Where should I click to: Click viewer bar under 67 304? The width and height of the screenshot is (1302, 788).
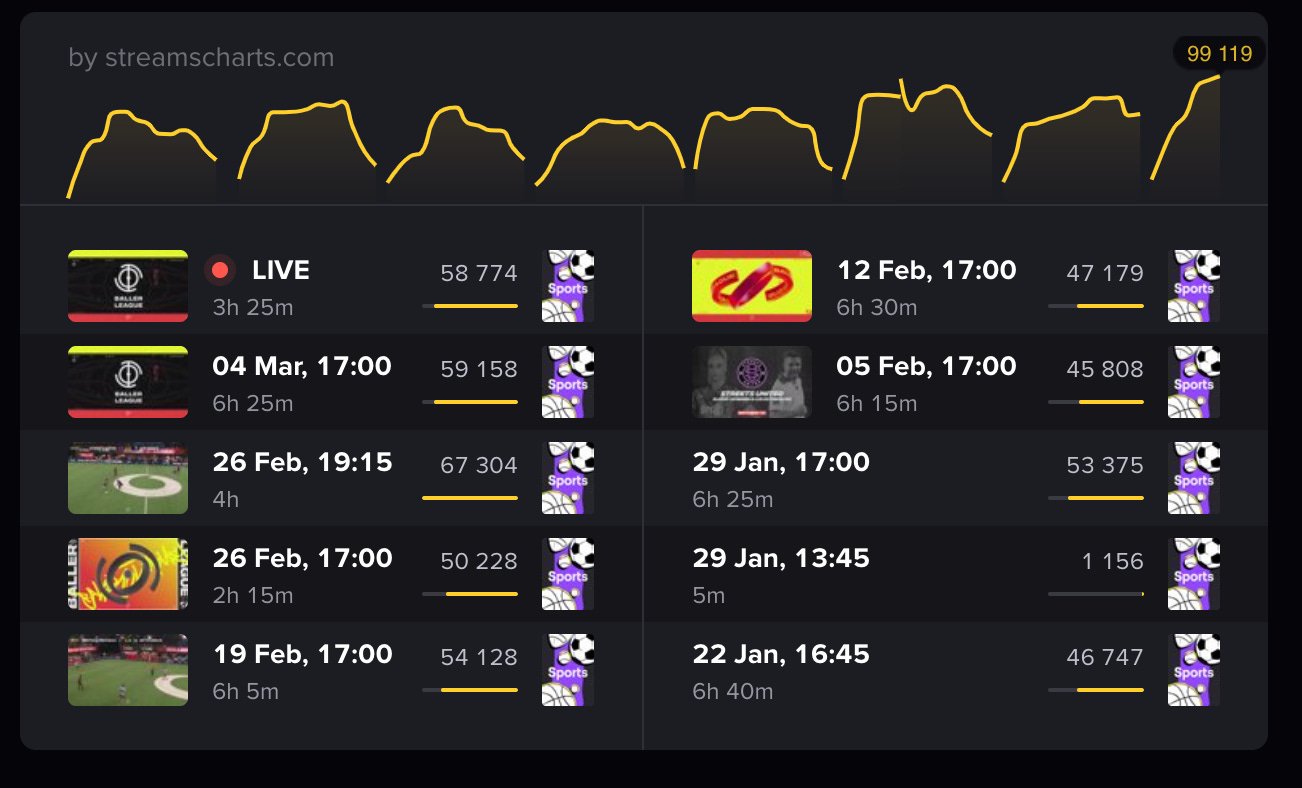click(x=470, y=497)
